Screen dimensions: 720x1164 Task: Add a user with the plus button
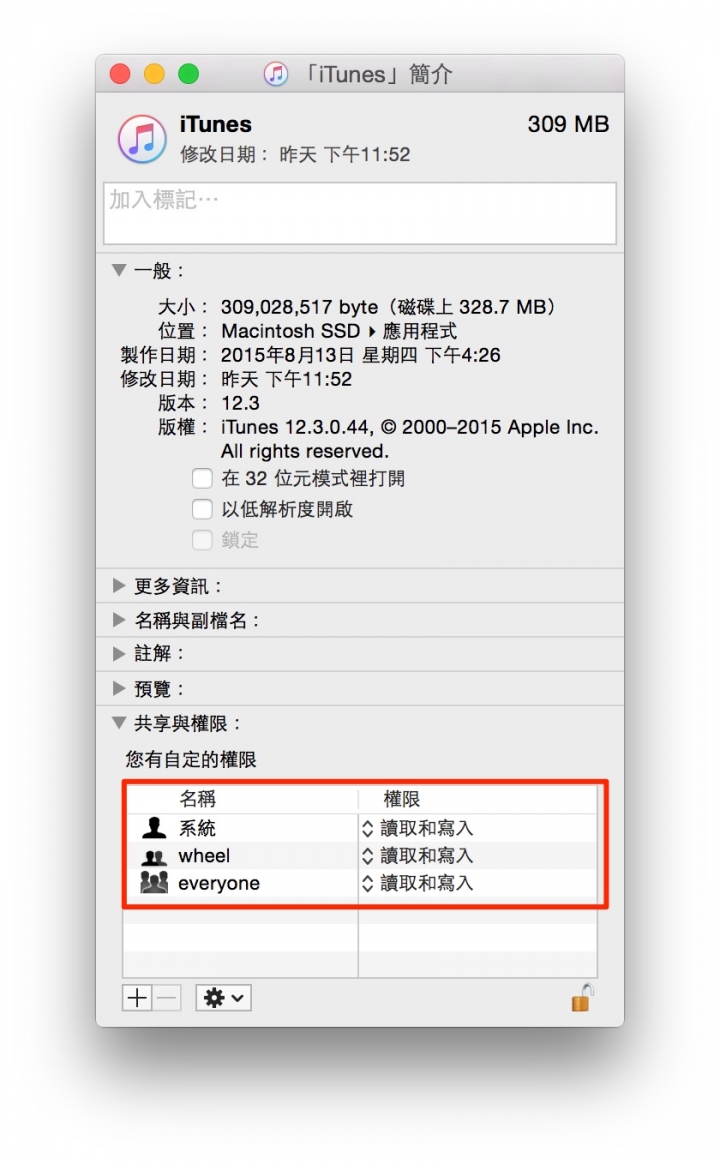coord(137,998)
